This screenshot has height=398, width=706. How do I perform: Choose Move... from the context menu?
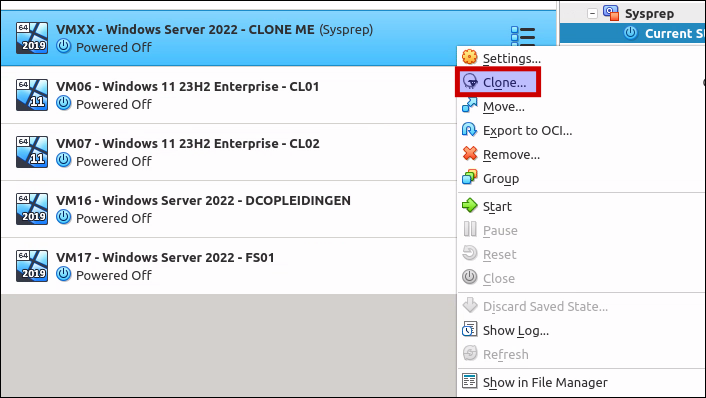click(x=503, y=107)
